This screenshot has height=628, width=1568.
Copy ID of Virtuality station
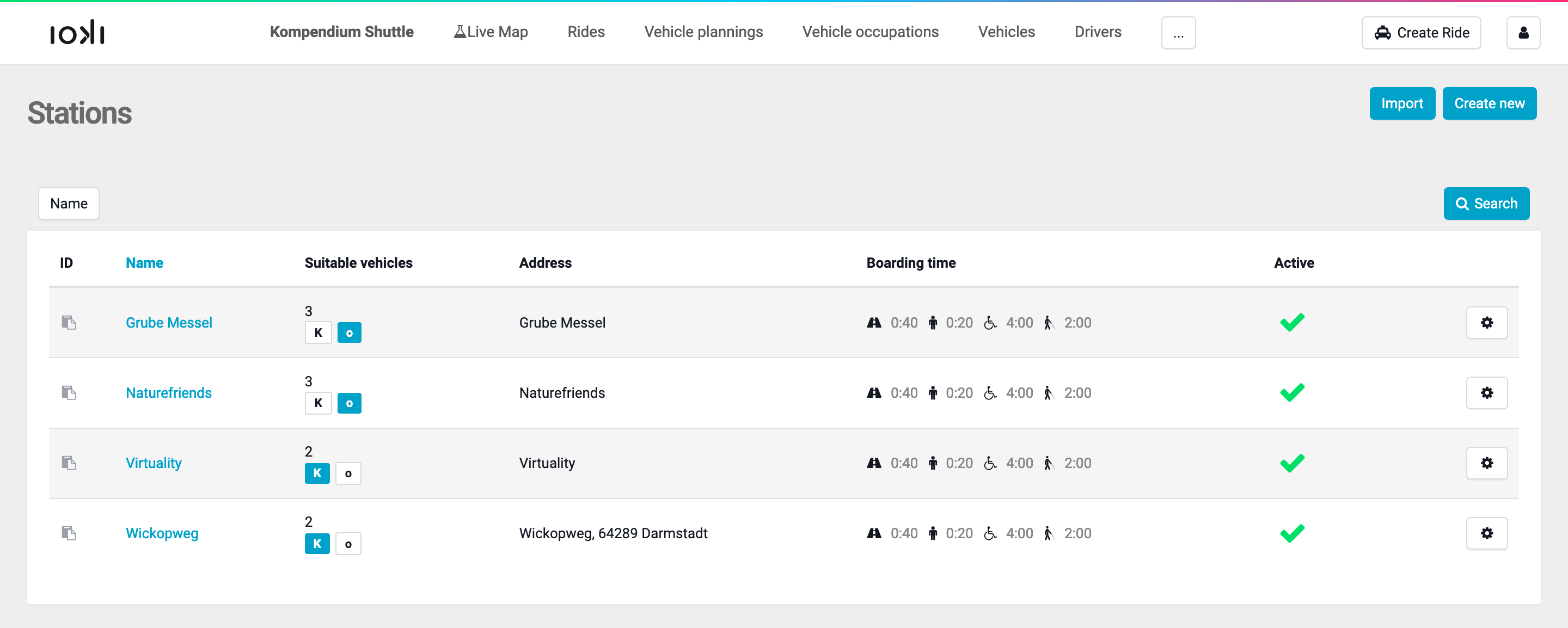coord(69,463)
